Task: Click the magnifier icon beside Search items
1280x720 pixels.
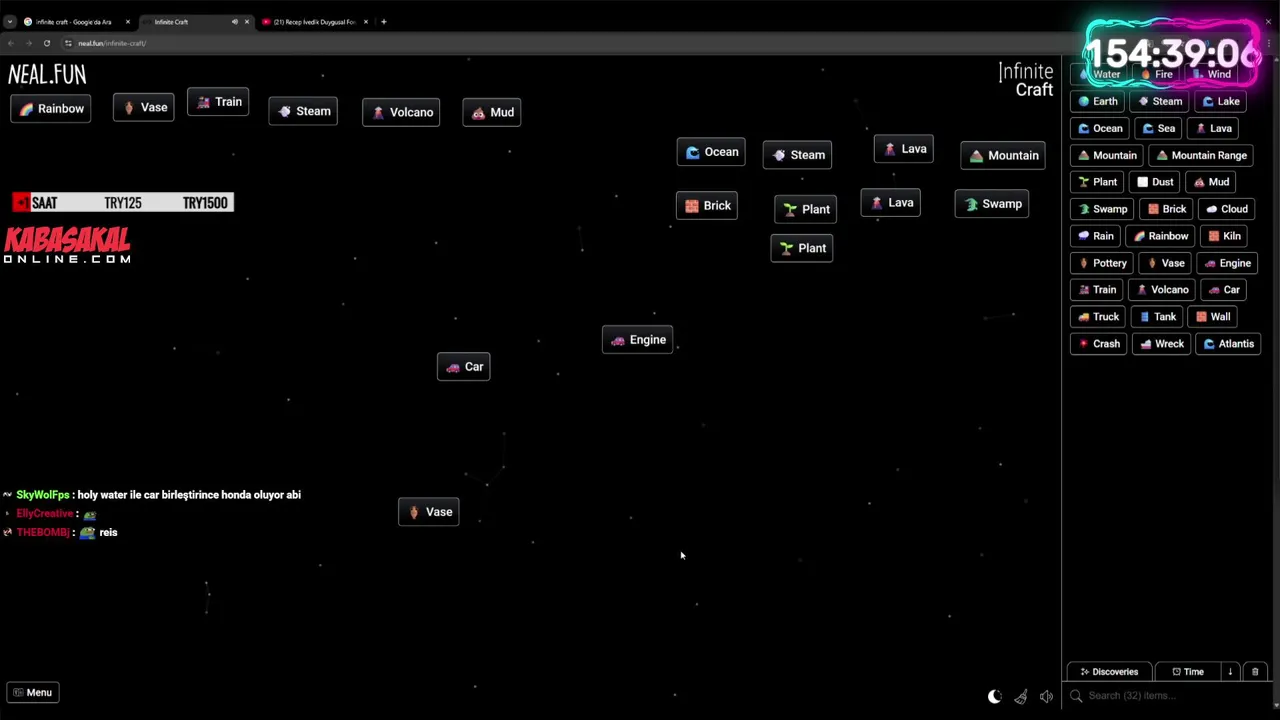Action: (x=1076, y=696)
